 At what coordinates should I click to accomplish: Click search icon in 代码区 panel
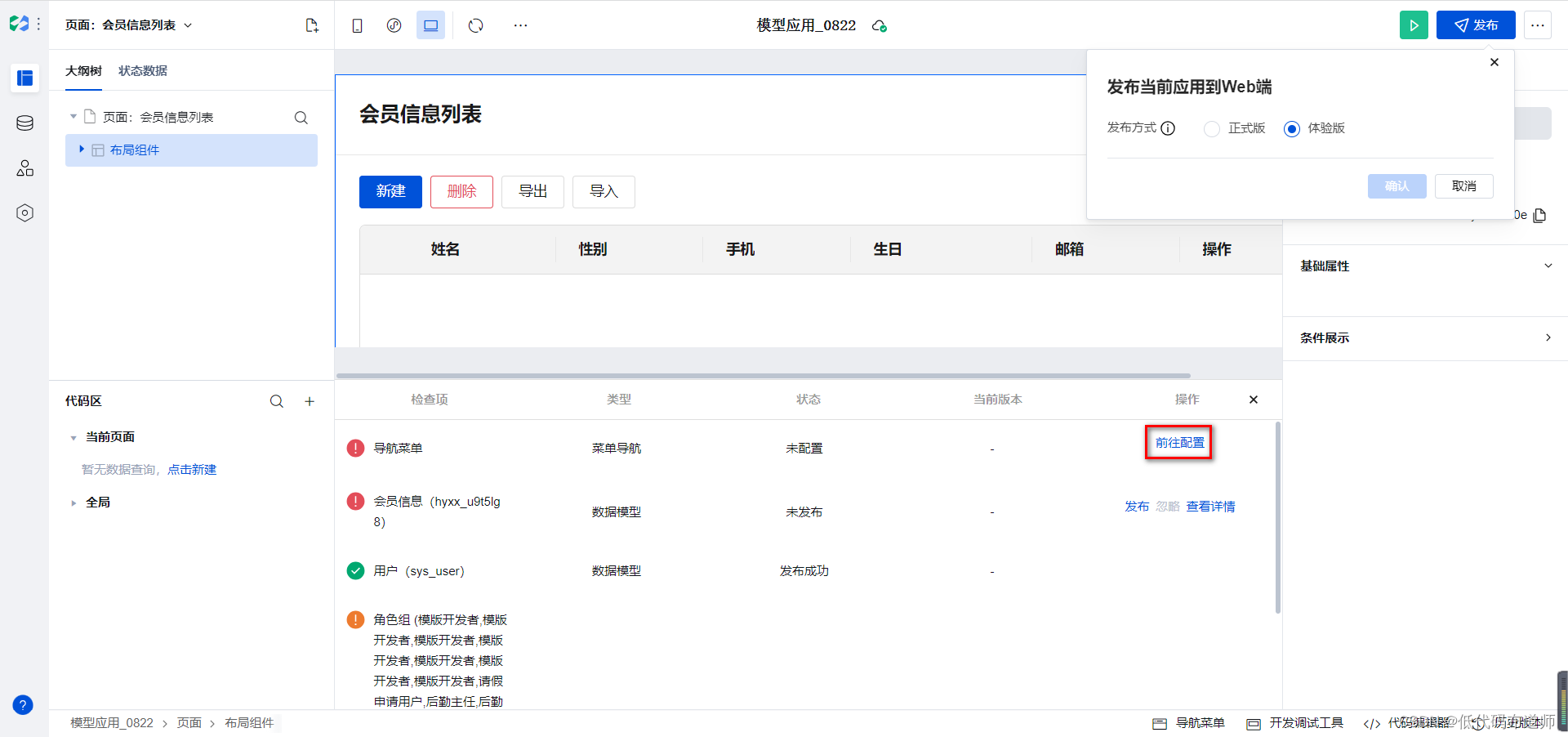pyautogui.click(x=277, y=401)
